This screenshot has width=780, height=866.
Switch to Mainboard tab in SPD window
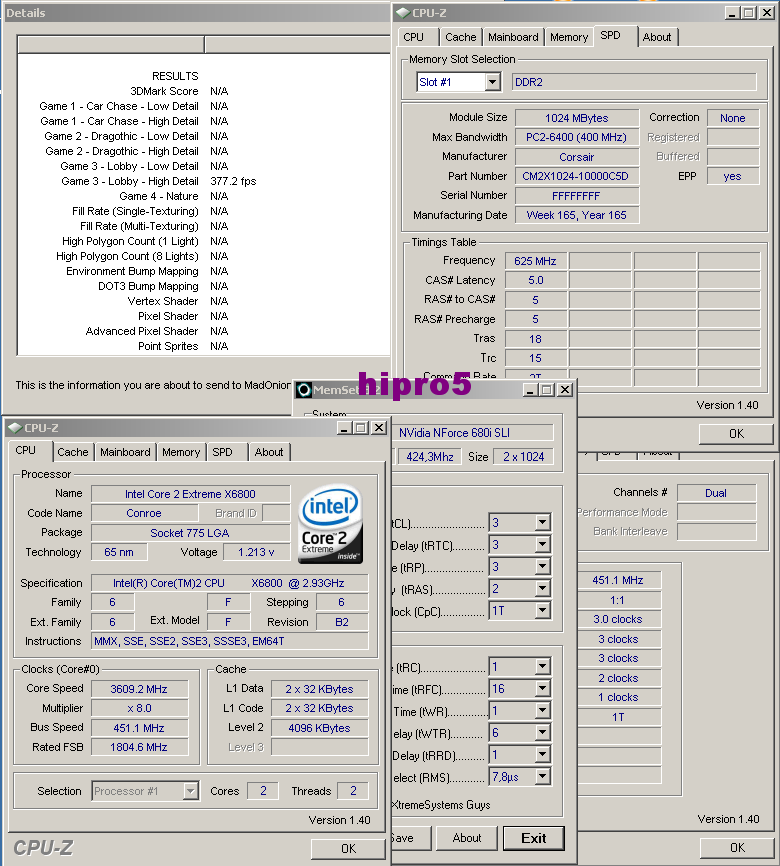pyautogui.click(x=513, y=37)
